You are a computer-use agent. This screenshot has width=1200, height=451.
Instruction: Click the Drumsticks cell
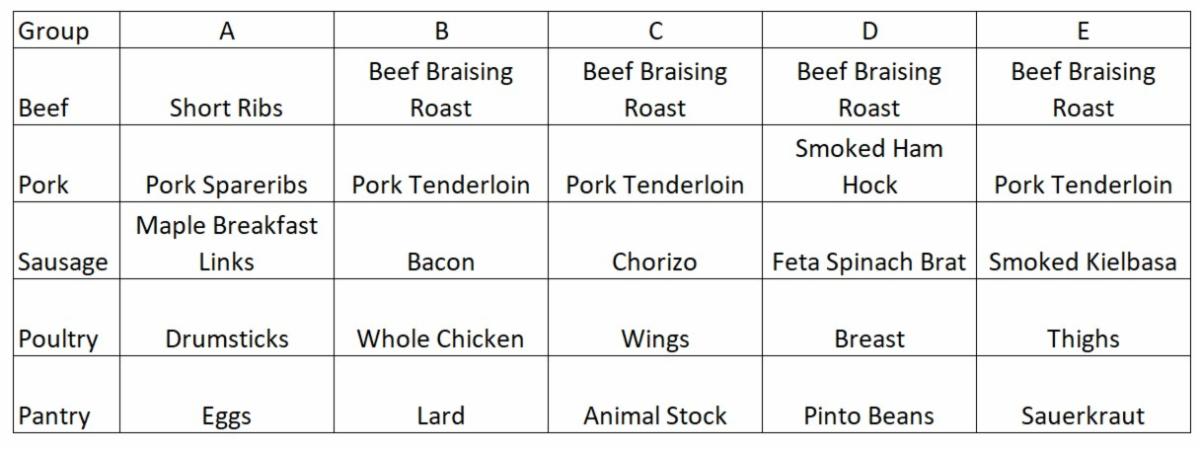click(227, 339)
